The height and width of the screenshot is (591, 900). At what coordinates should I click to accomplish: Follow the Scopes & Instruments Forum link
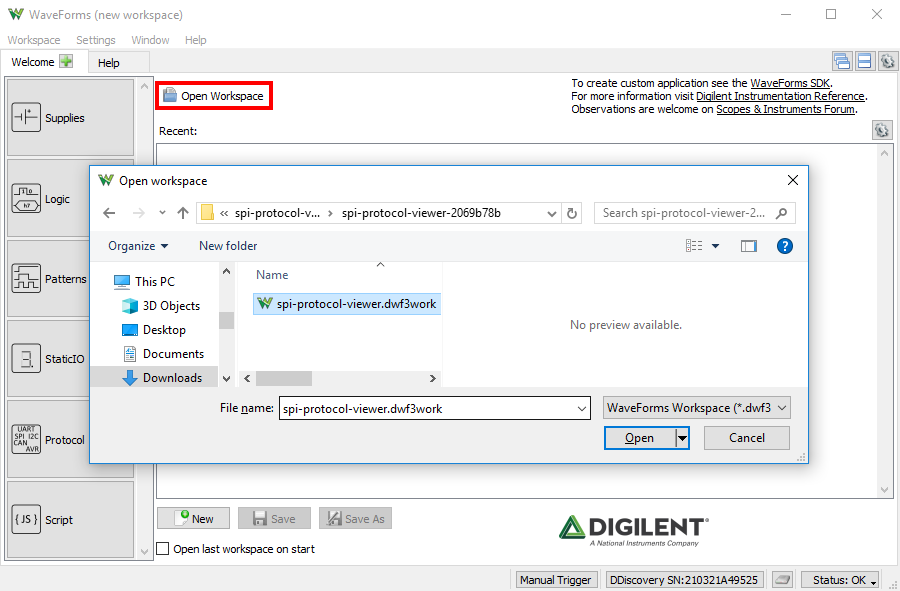(x=785, y=110)
